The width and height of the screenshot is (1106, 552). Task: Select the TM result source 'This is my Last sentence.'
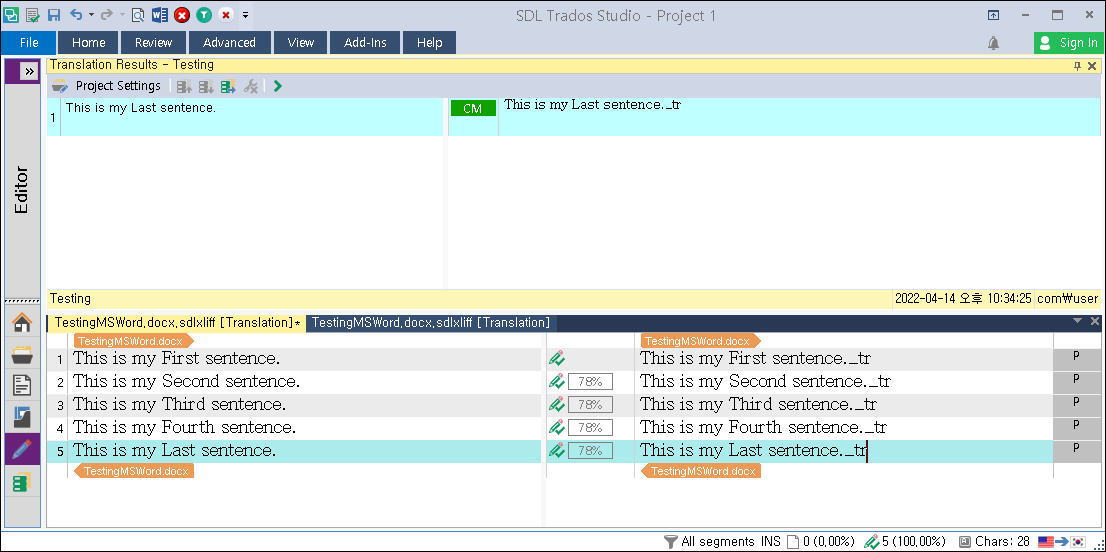140,109
